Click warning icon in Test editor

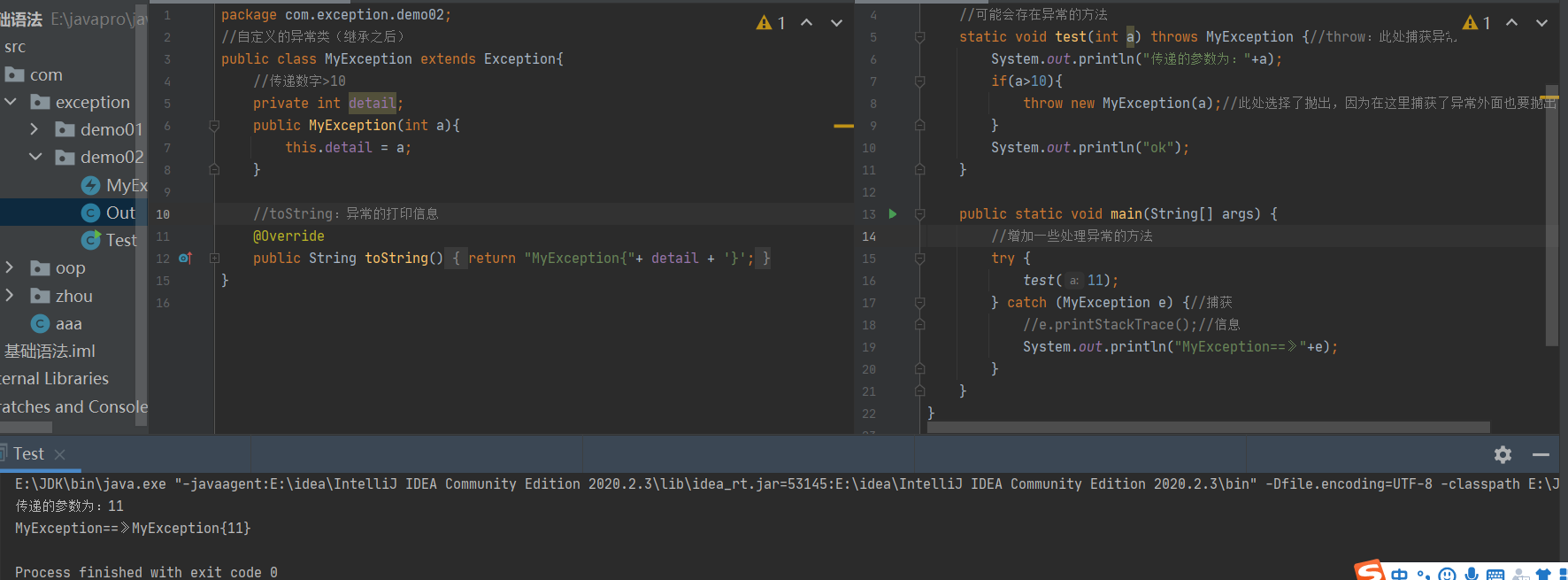(1470, 23)
